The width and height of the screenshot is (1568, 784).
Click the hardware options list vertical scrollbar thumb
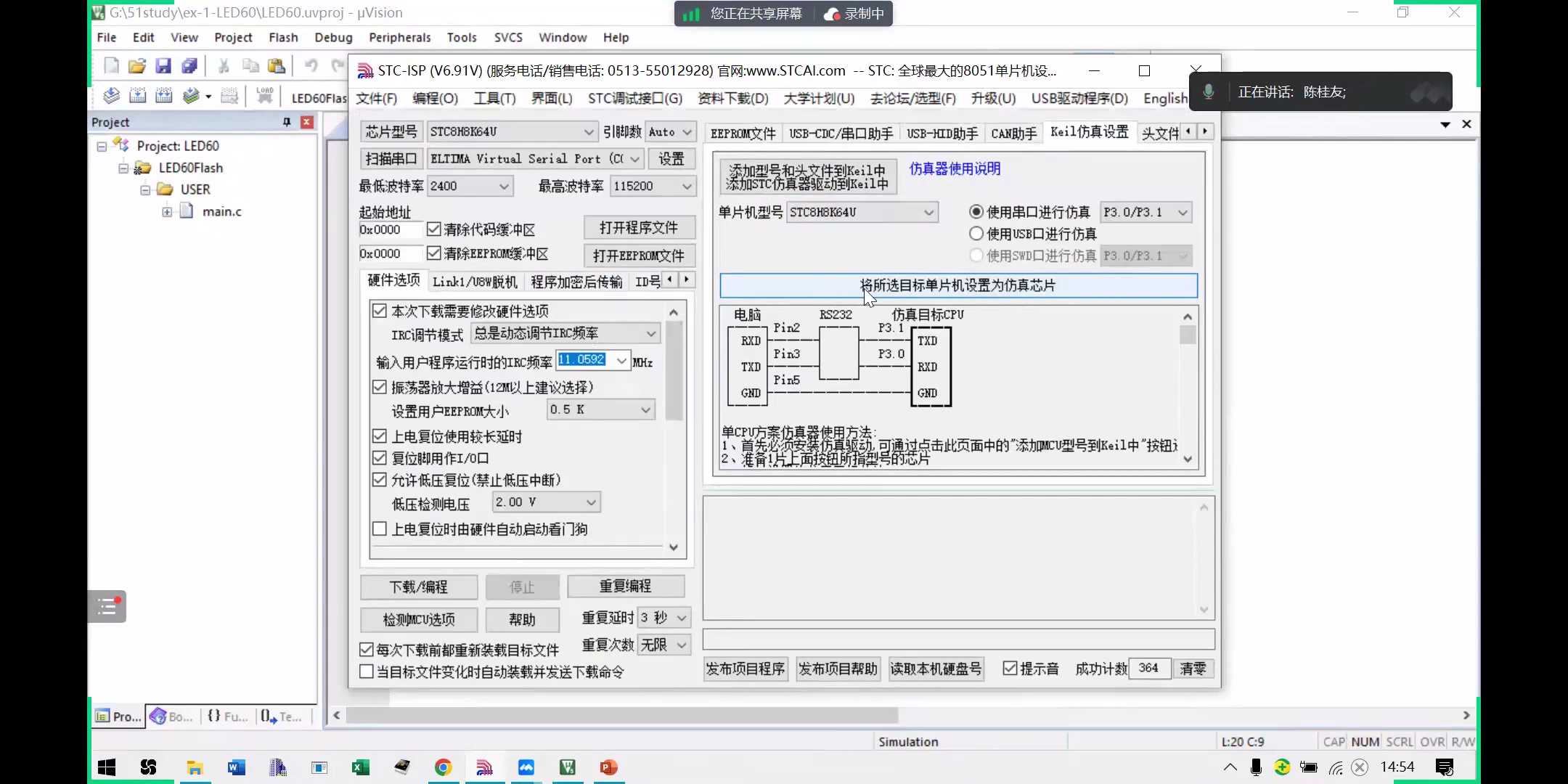click(x=674, y=371)
